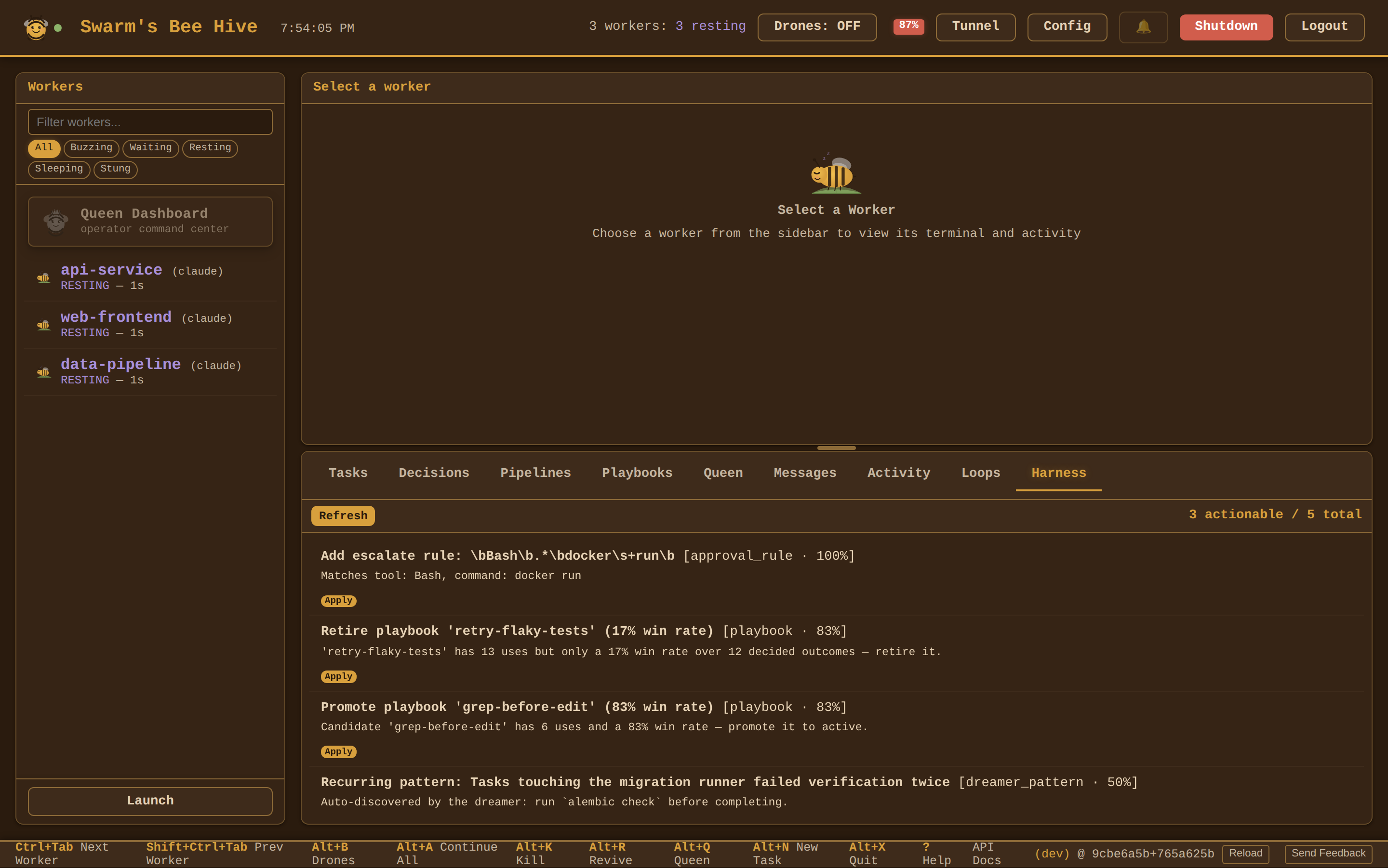Click Alt+B Drones shortcut
This screenshot has width=1388, height=868.
coord(333,854)
